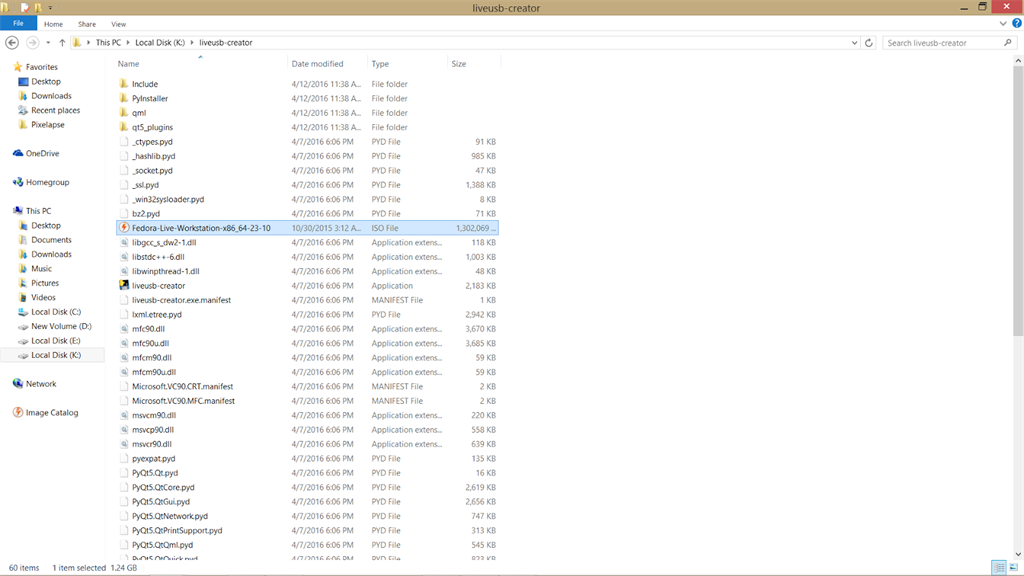Open Pixelapse folder in sidebar

click(48, 125)
